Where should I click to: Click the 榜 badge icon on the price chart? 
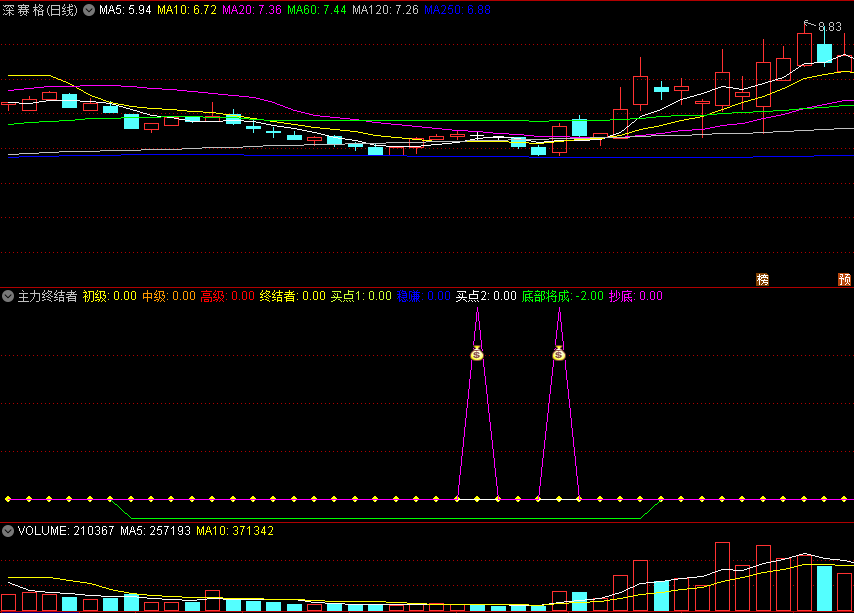click(763, 279)
